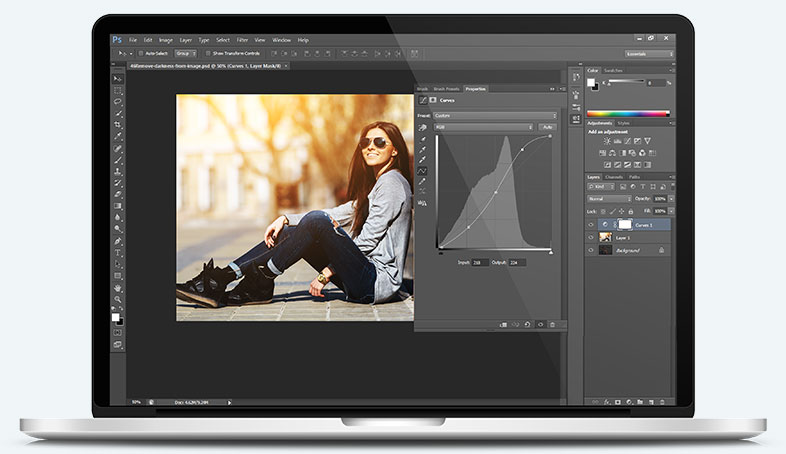Click the reset adjustment icon in Properties footer
The width and height of the screenshot is (786, 454).
[x=527, y=325]
